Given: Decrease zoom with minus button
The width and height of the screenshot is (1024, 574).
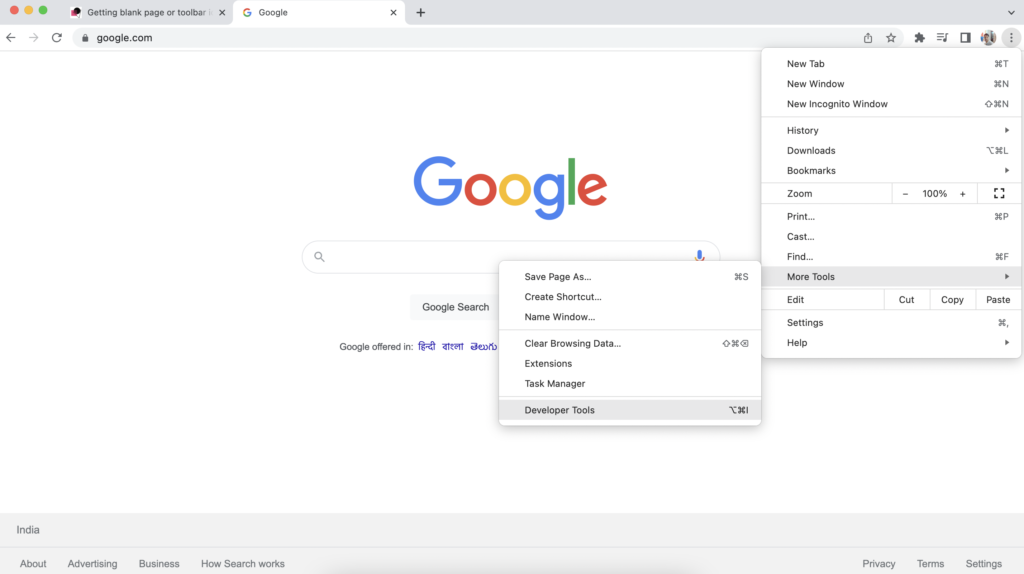Looking at the screenshot, I should [x=905, y=194].
